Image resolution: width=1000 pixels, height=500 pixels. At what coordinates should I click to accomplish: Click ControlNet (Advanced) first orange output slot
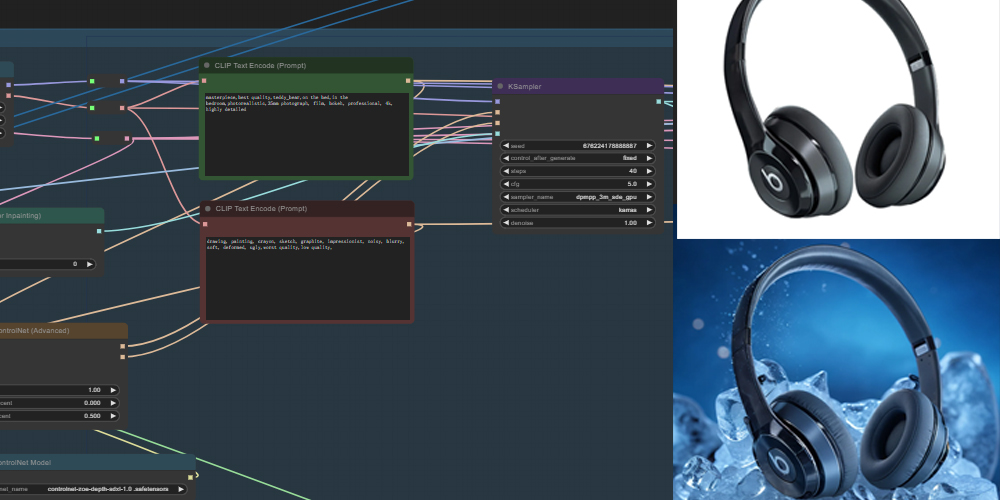click(x=123, y=346)
